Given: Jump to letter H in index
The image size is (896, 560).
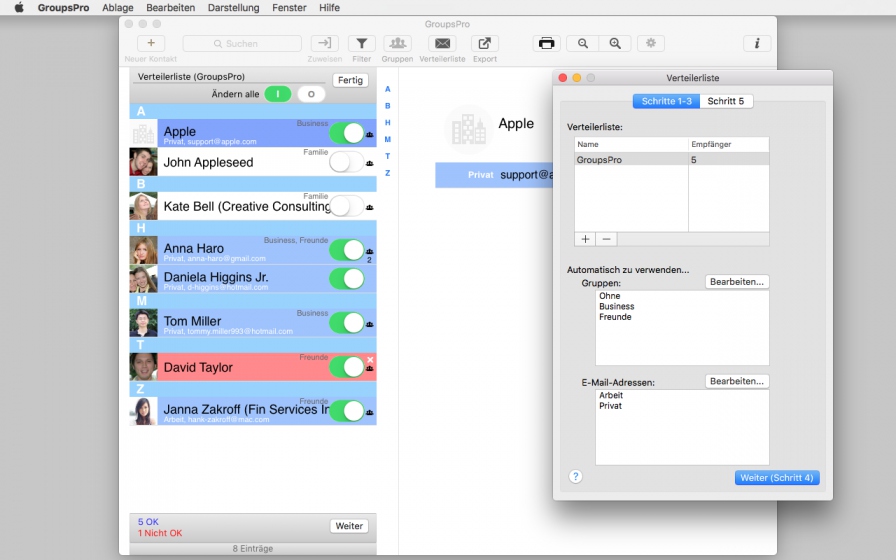Looking at the screenshot, I should tap(387, 122).
